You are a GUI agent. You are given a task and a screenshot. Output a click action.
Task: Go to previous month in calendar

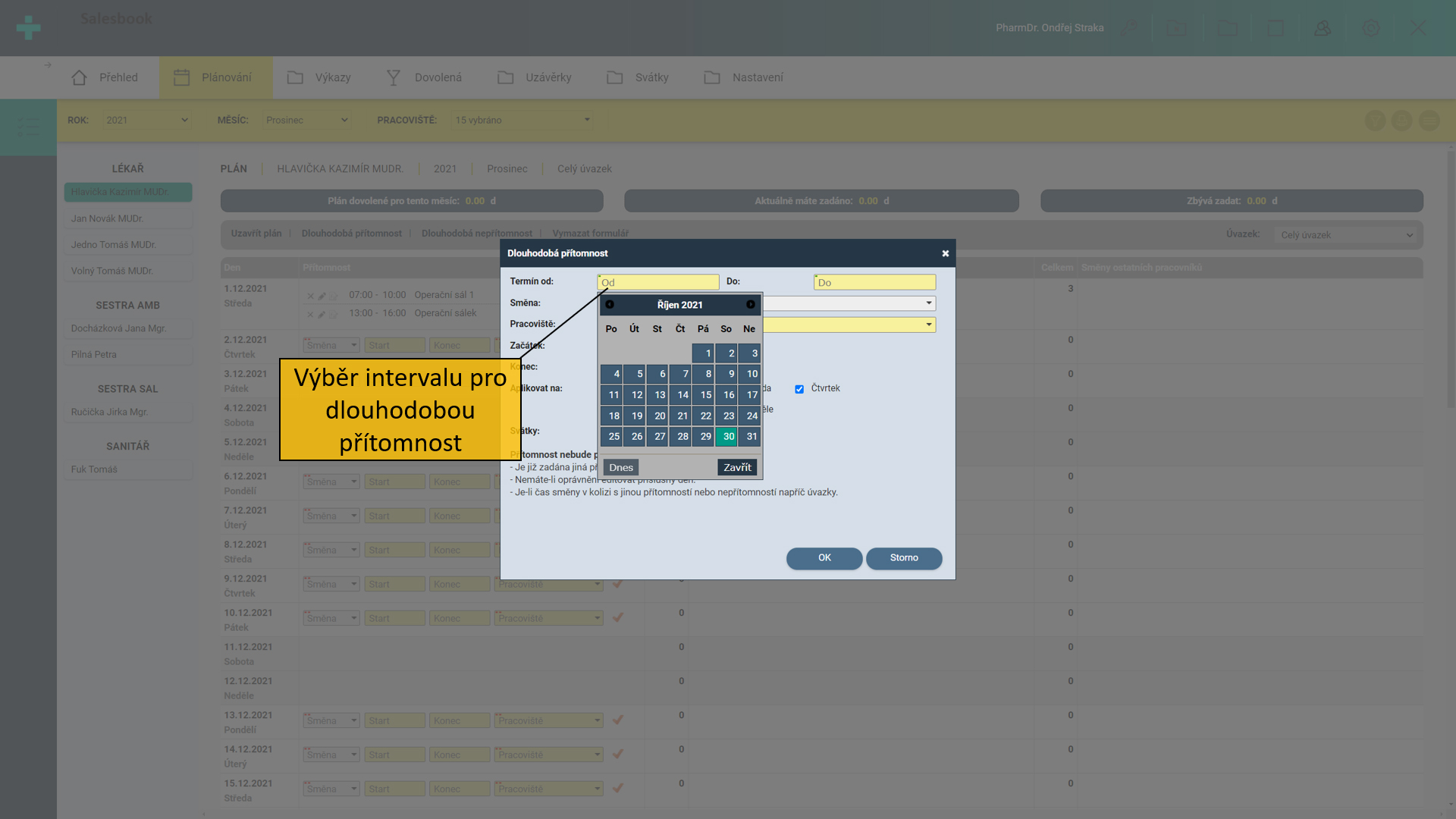pyautogui.click(x=610, y=304)
